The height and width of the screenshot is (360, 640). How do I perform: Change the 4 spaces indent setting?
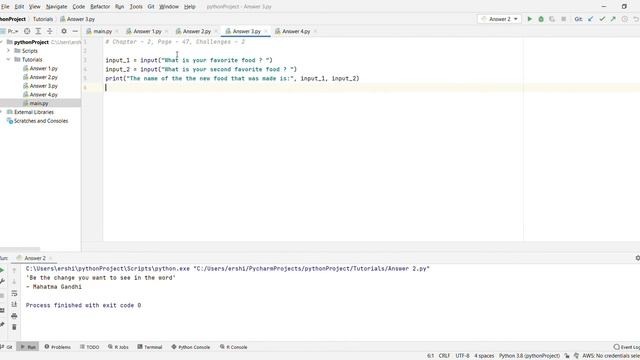click(484, 356)
